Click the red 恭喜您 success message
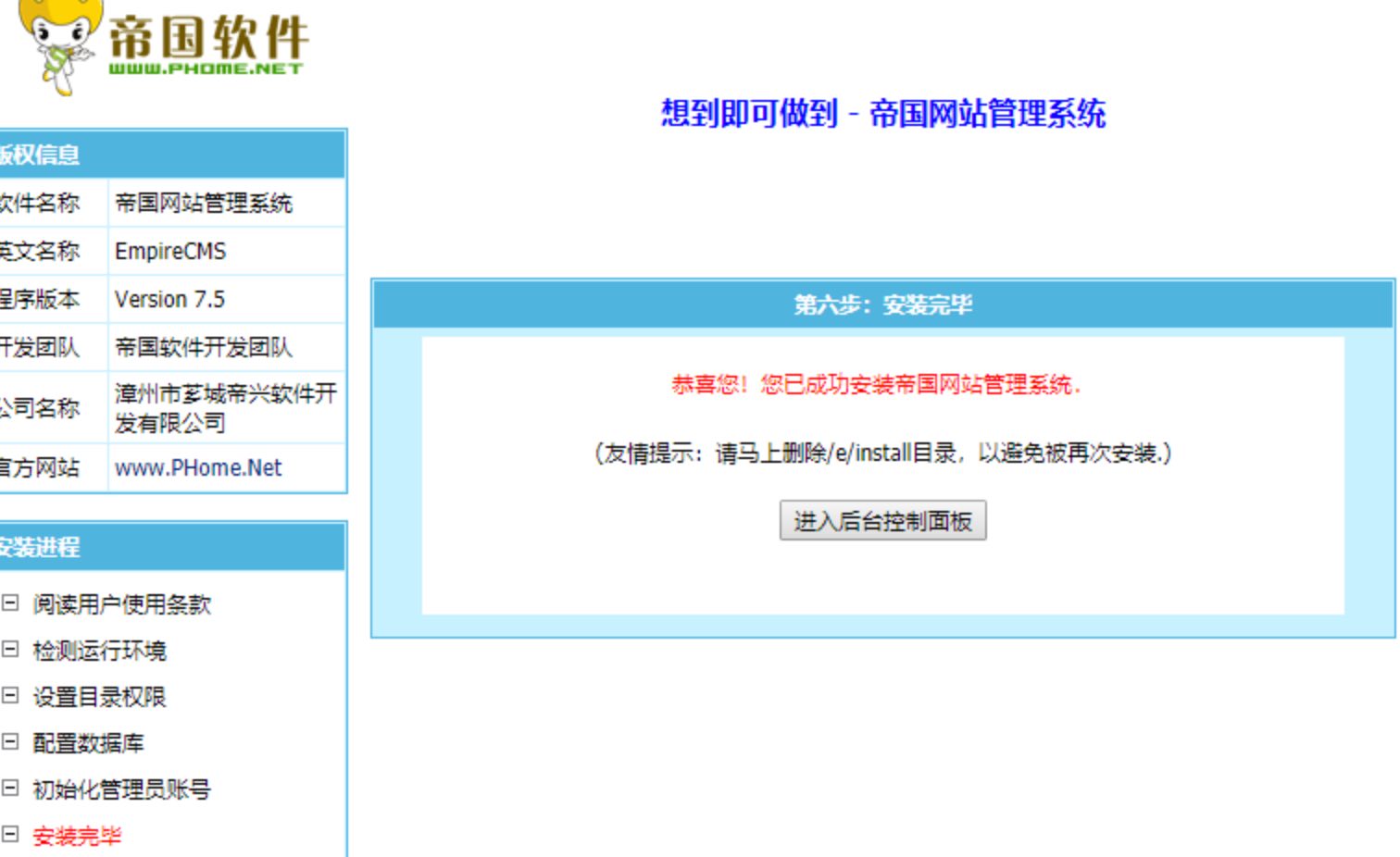The width and height of the screenshot is (1400, 857). (876, 384)
